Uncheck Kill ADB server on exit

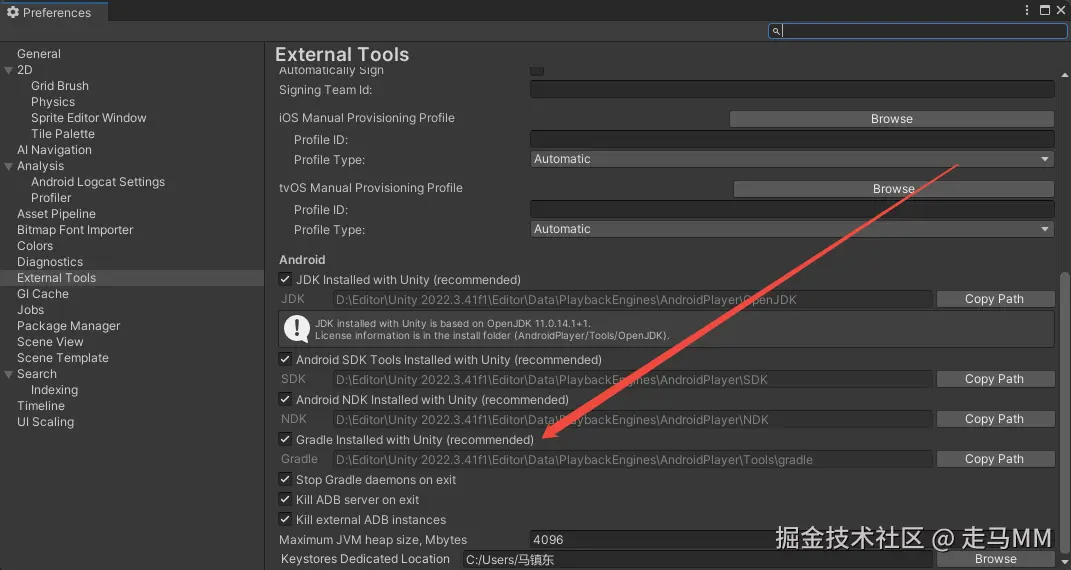(285, 500)
